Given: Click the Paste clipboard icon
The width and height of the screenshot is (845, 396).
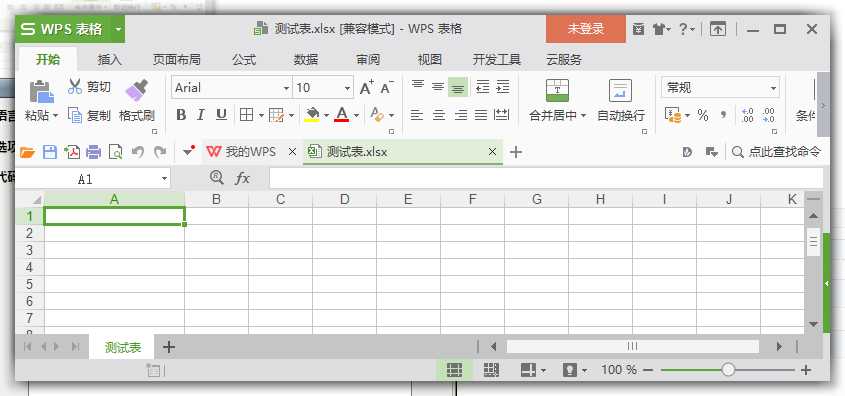Looking at the screenshot, I should (42, 92).
